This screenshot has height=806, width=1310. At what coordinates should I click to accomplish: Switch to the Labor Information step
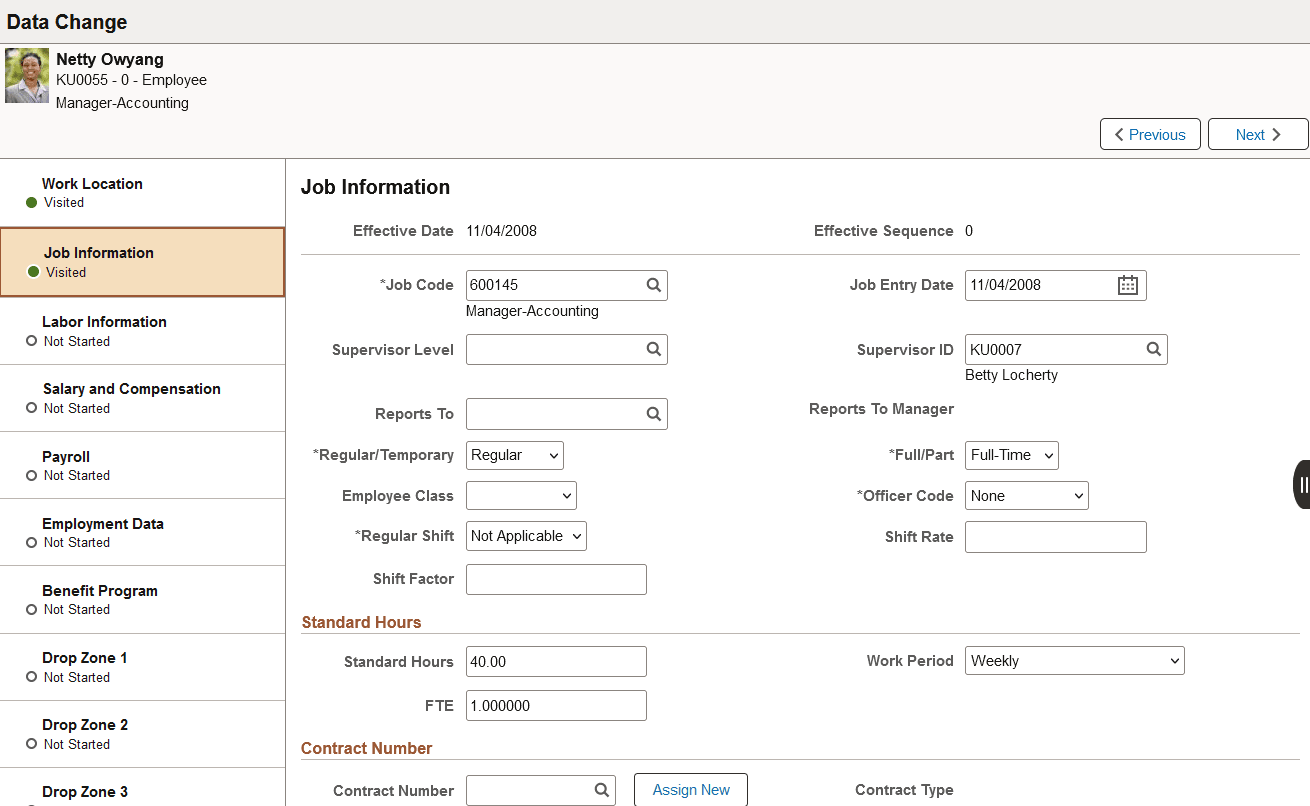tap(143, 330)
